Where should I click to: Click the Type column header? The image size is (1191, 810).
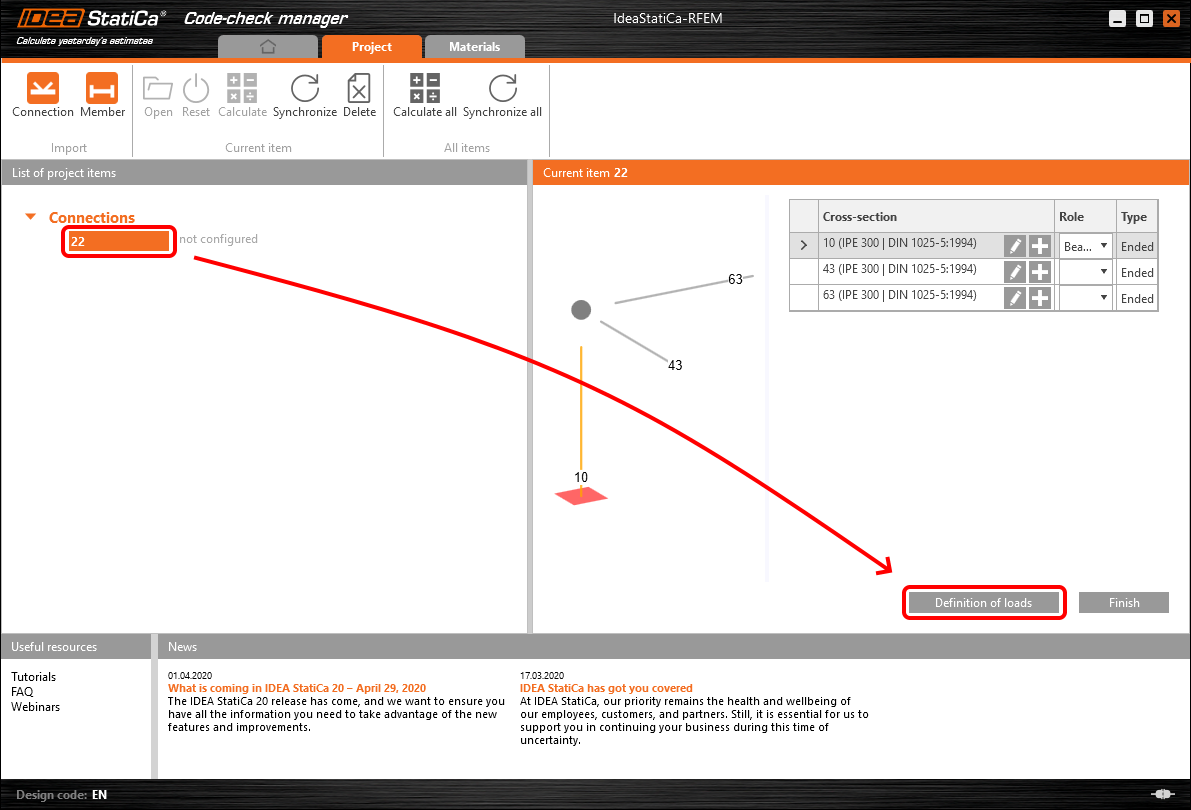pos(1136,217)
